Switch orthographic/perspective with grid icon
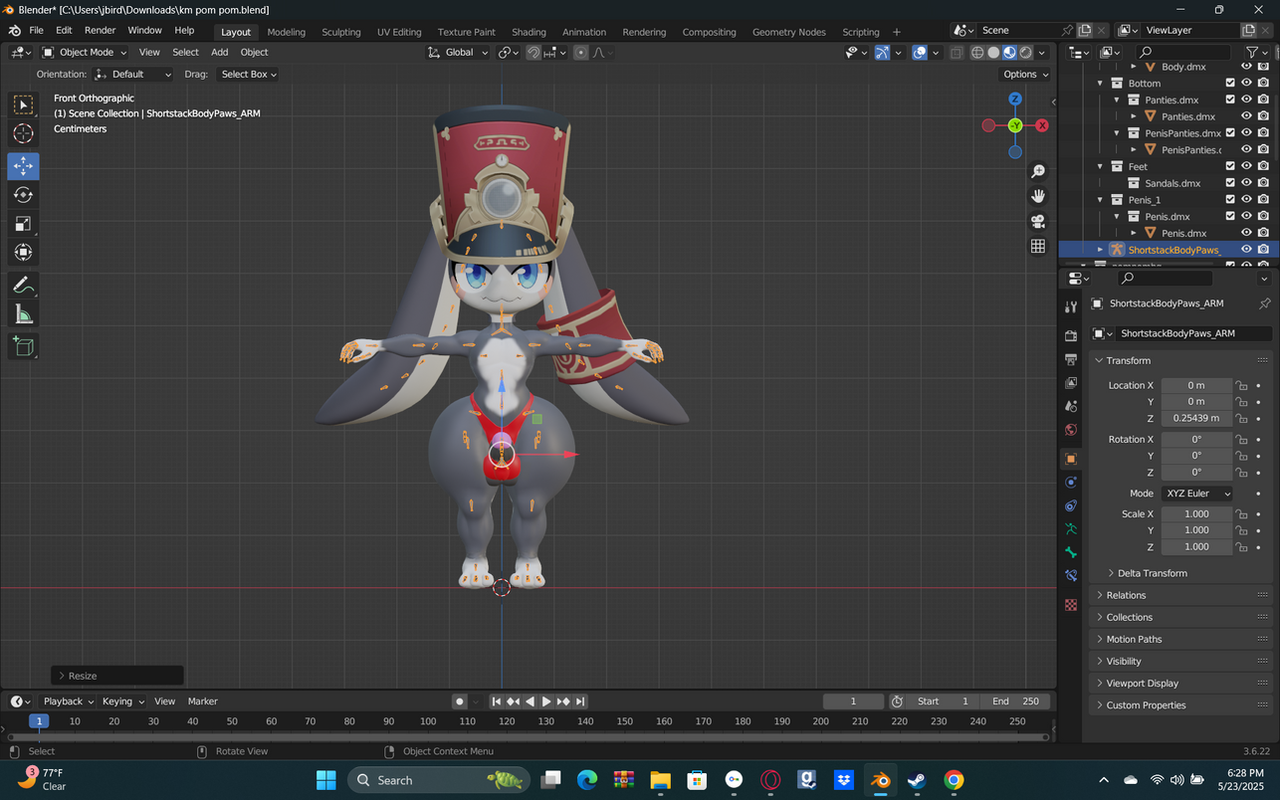This screenshot has height=800, width=1280. [x=1038, y=246]
